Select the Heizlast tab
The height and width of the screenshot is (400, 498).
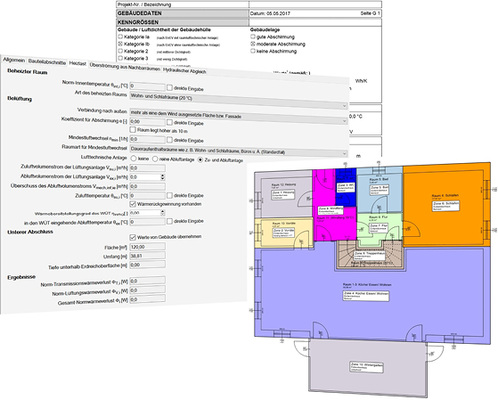point(78,63)
